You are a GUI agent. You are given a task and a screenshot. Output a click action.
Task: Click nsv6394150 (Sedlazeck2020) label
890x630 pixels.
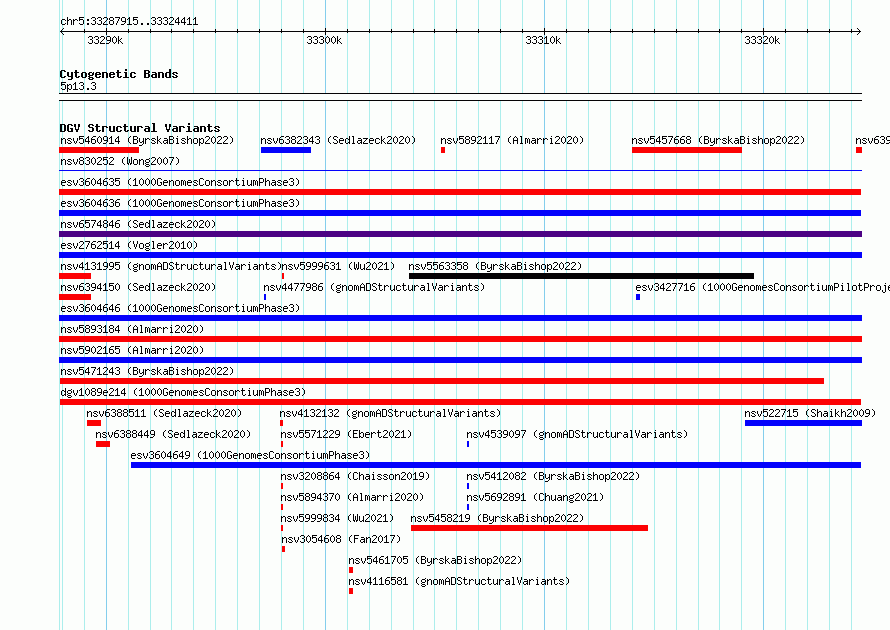(138, 287)
